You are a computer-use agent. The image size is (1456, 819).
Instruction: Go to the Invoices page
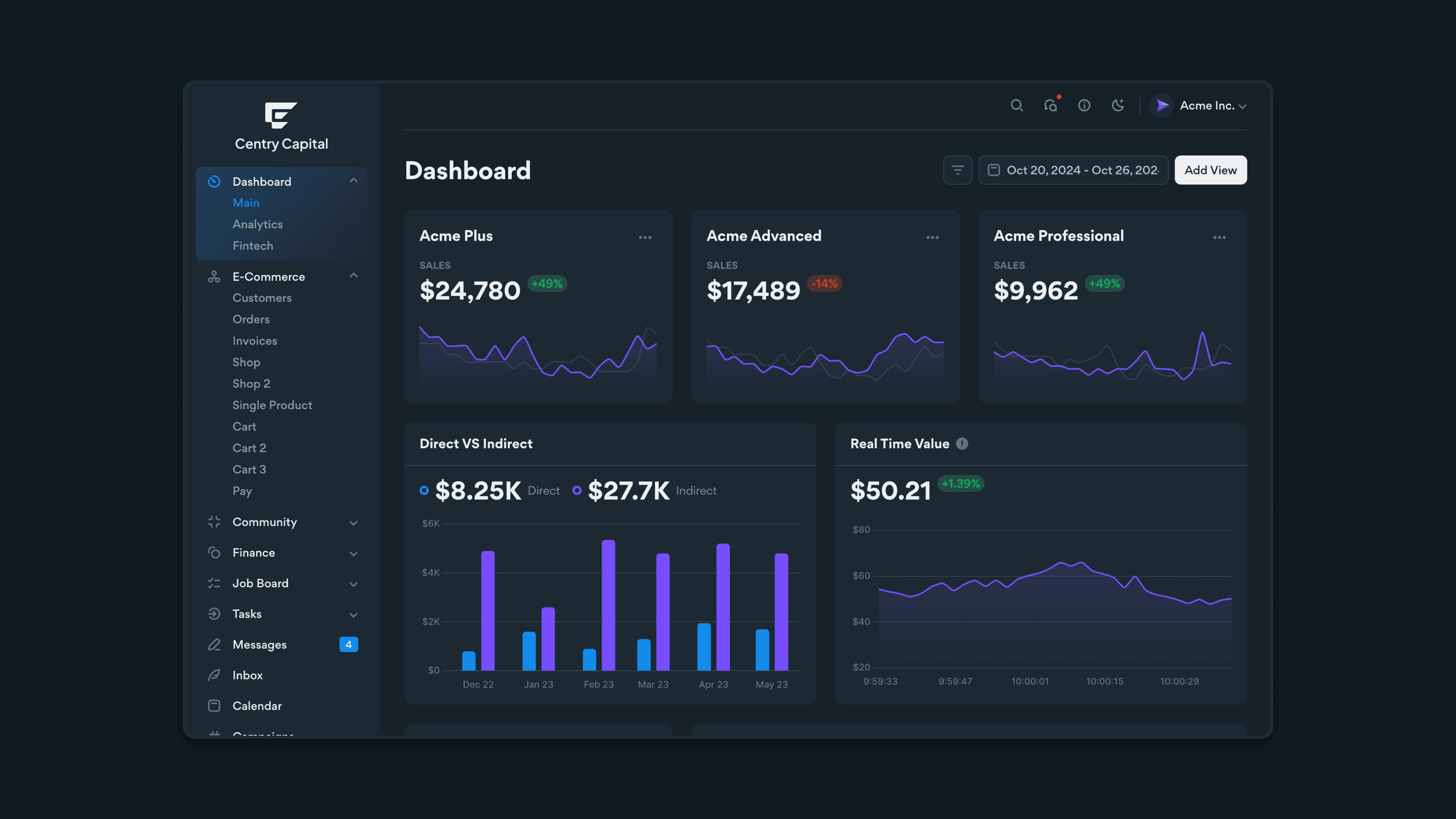(x=254, y=341)
